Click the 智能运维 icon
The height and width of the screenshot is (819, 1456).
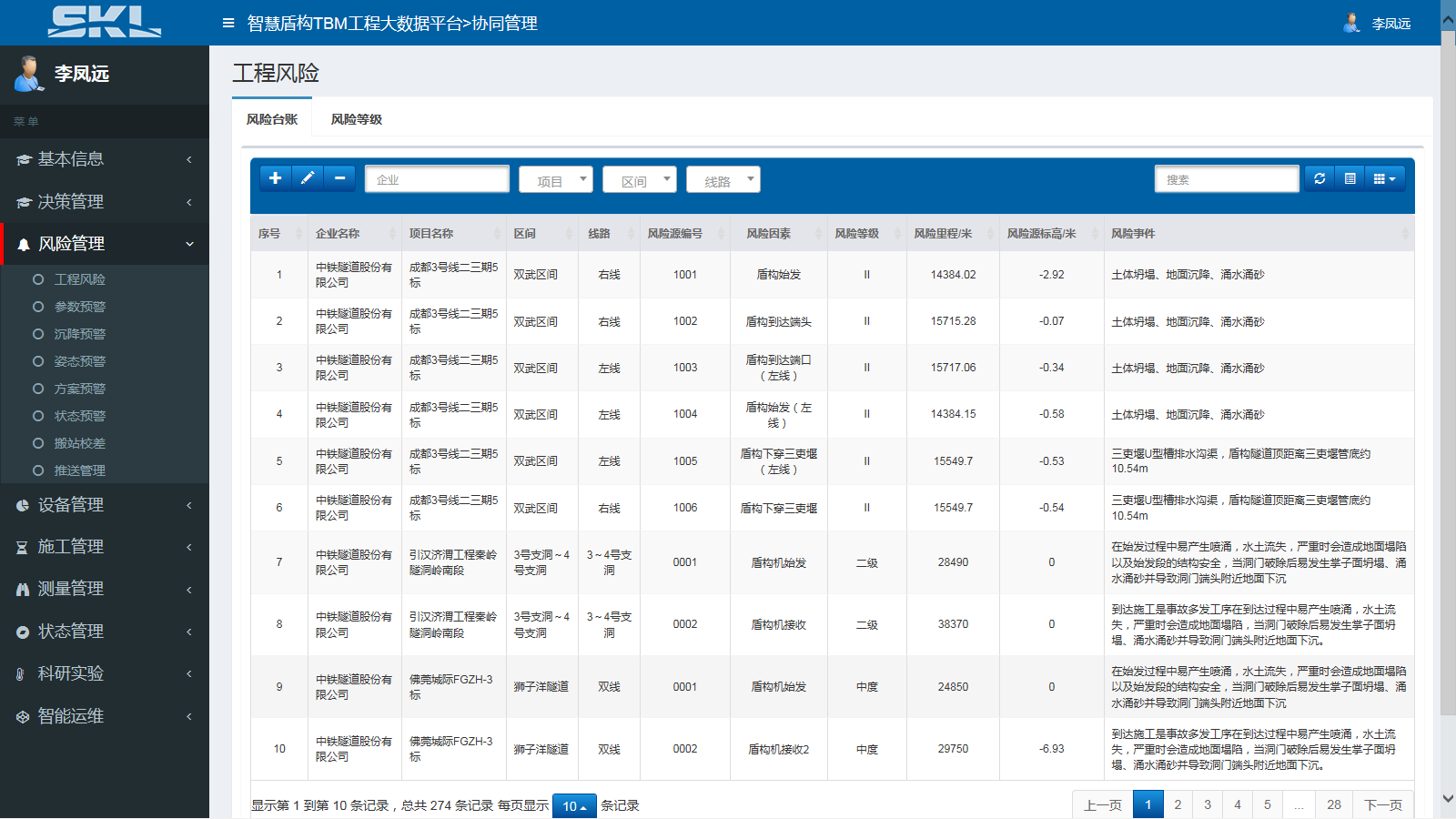23,716
